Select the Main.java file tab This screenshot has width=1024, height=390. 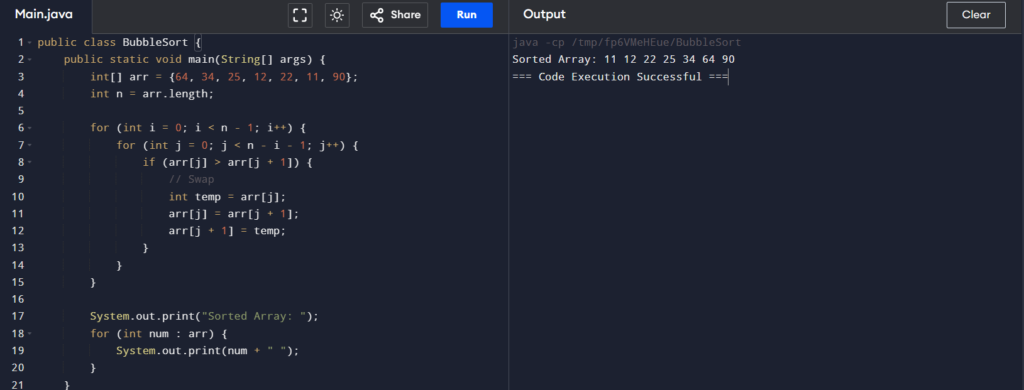(x=44, y=15)
